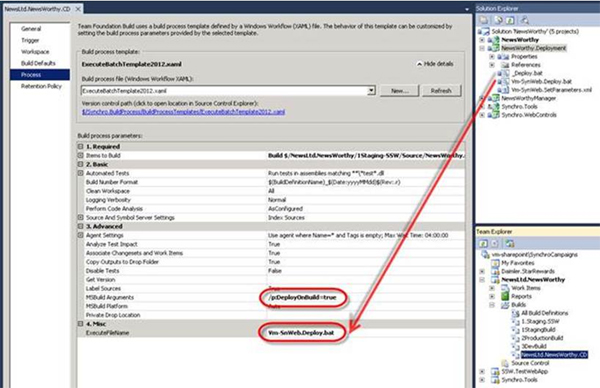Expand the Source And Symbol Server Settings row
The image size is (600, 388).
80,217
